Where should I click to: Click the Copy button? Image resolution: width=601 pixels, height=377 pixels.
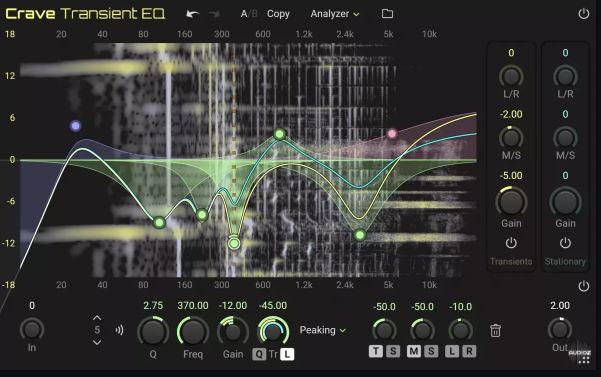point(278,14)
